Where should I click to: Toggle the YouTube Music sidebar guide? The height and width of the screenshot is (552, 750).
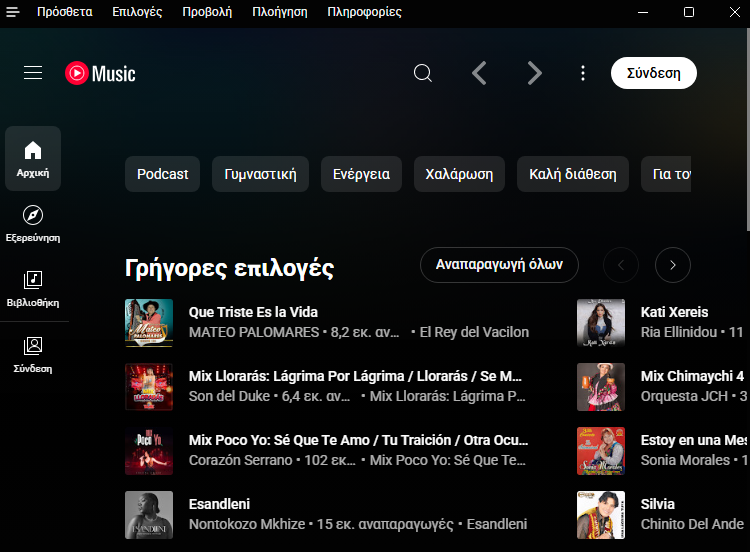33,73
